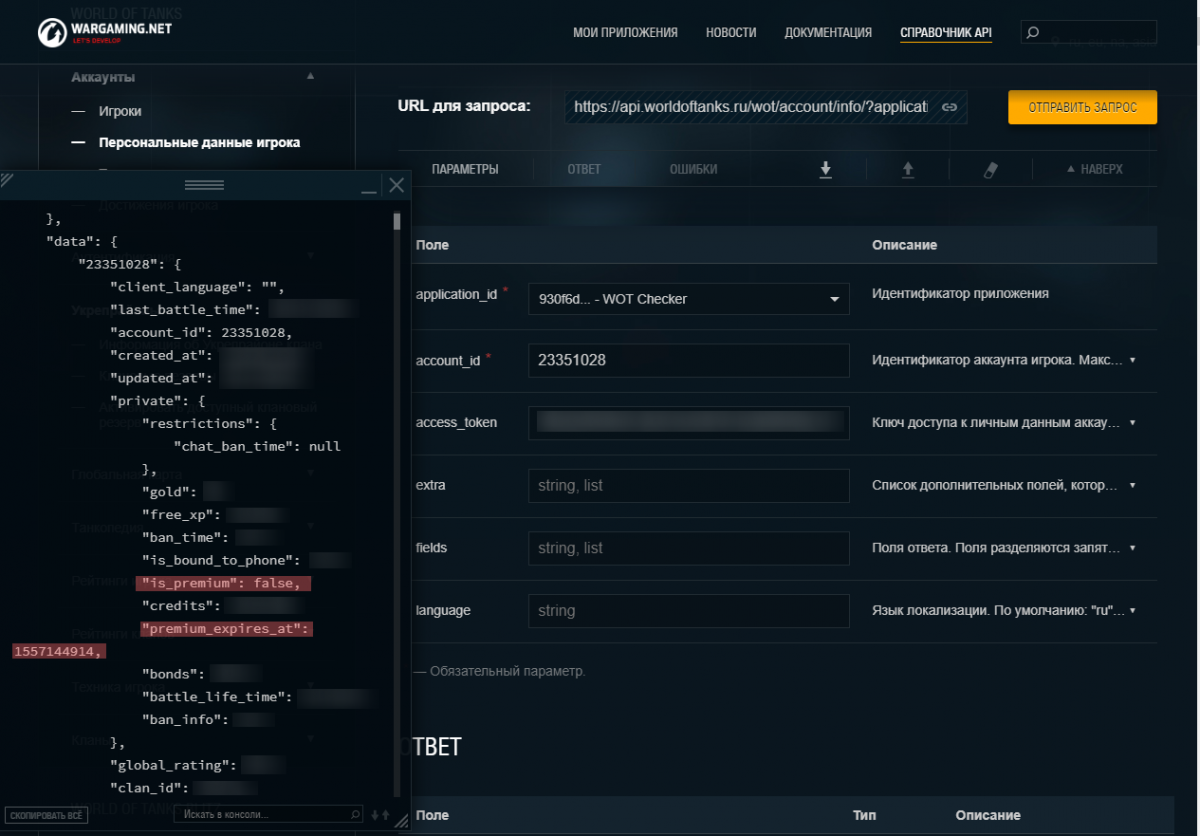Switch to the Ошибки tab
The height and width of the screenshot is (836, 1200).
pyautogui.click(x=693, y=169)
